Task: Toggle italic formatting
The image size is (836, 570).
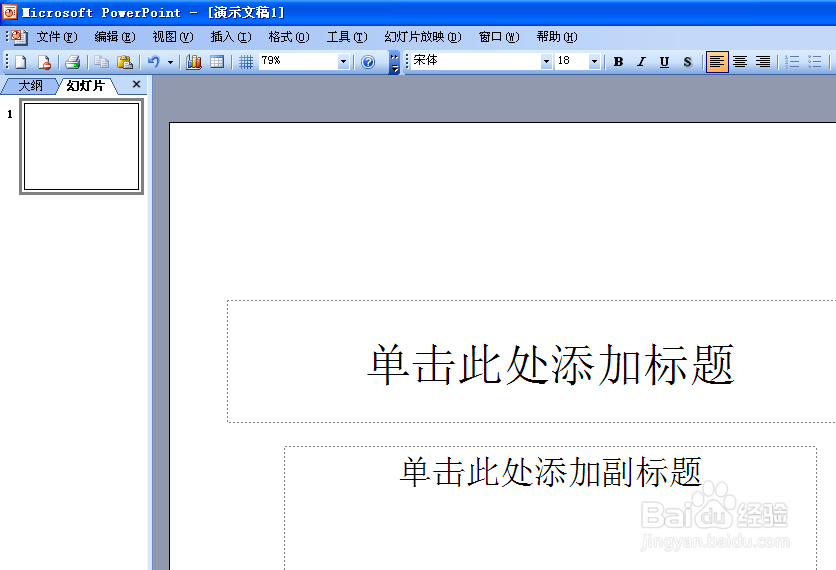Action: coord(641,62)
